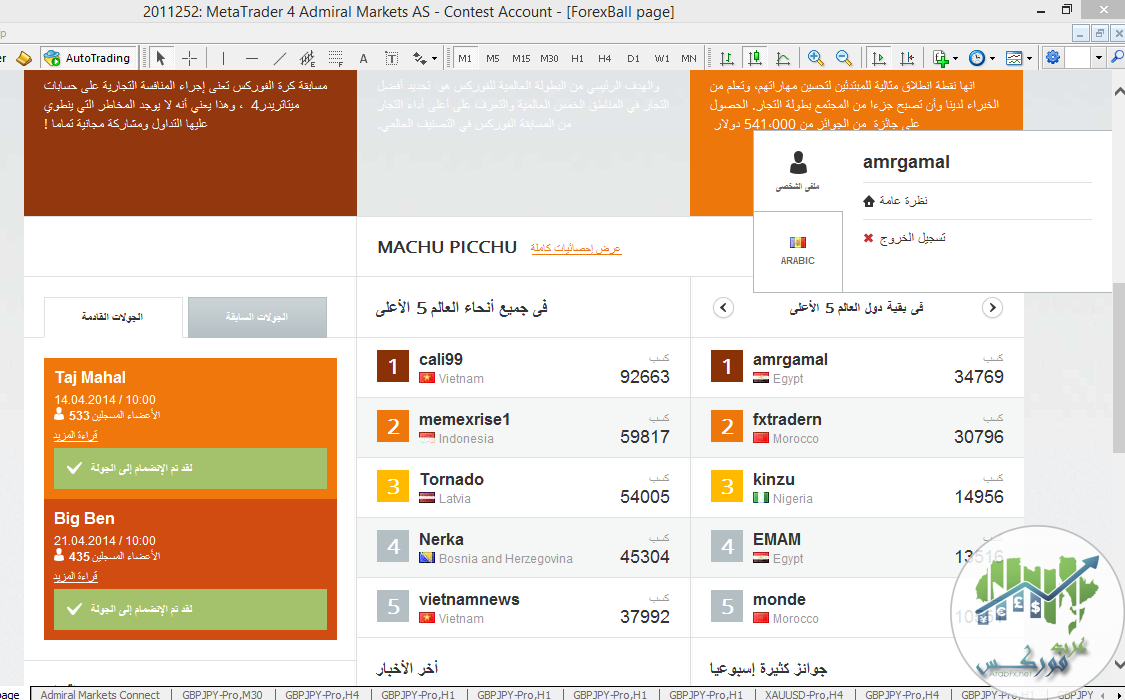Select the Crosshair tool
The height and width of the screenshot is (700, 1125).
[x=189, y=58]
